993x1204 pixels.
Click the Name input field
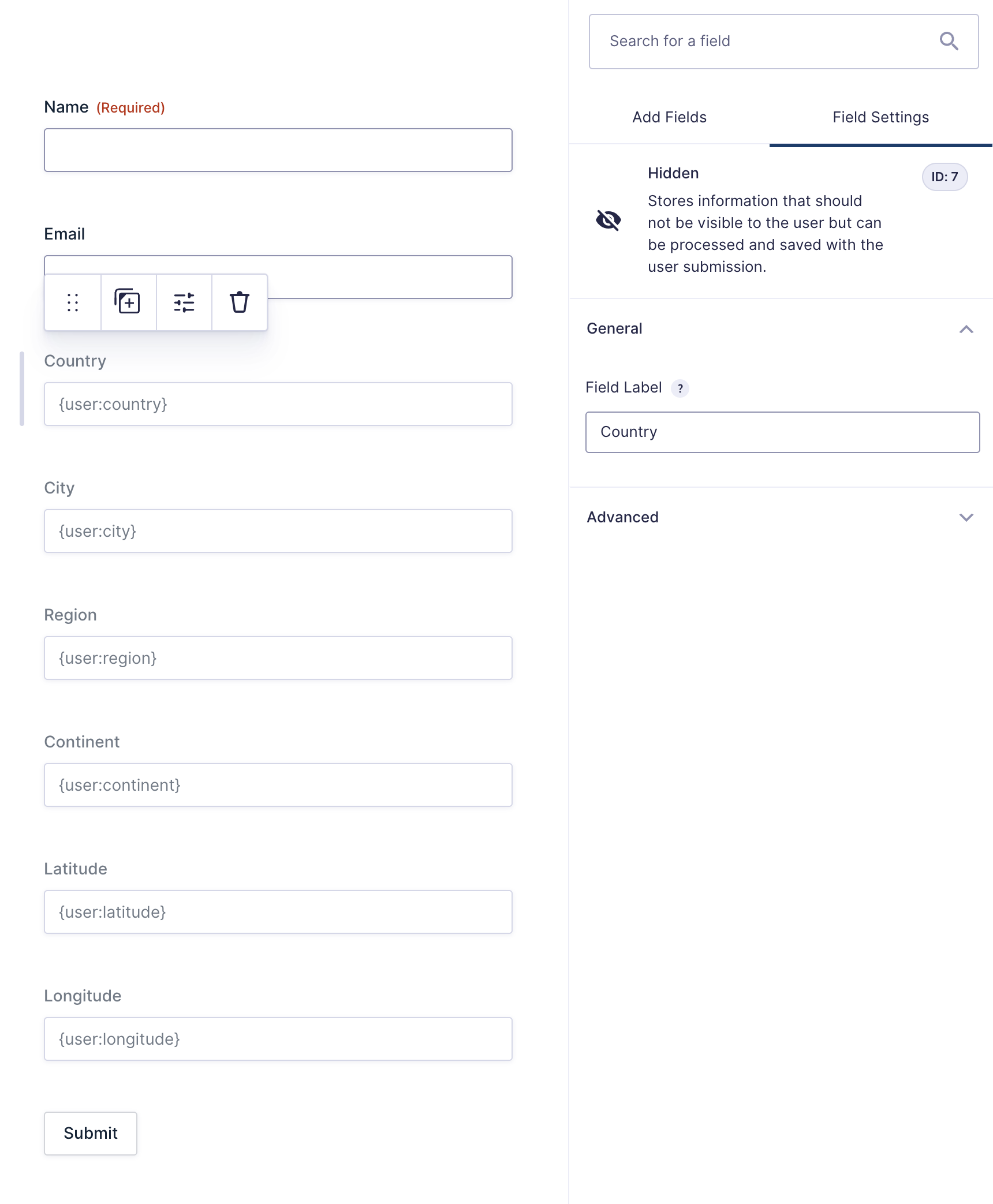coord(278,150)
